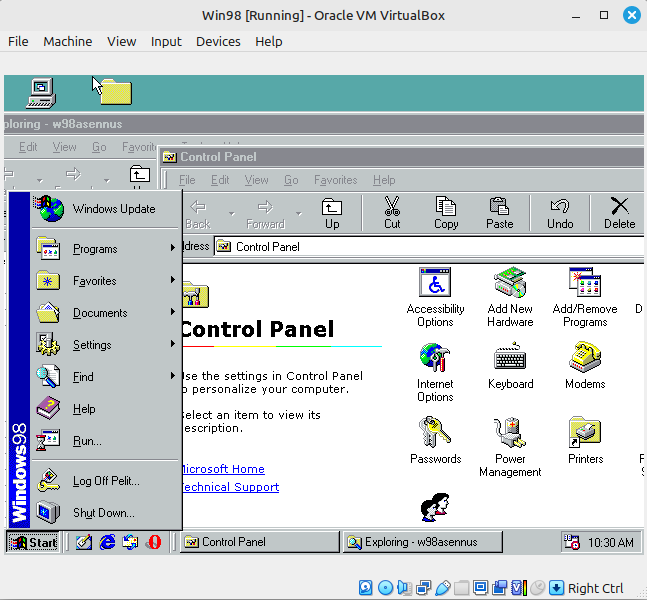The image size is (647, 600).
Task: Choose Run... from Start menu
Action: (106, 441)
